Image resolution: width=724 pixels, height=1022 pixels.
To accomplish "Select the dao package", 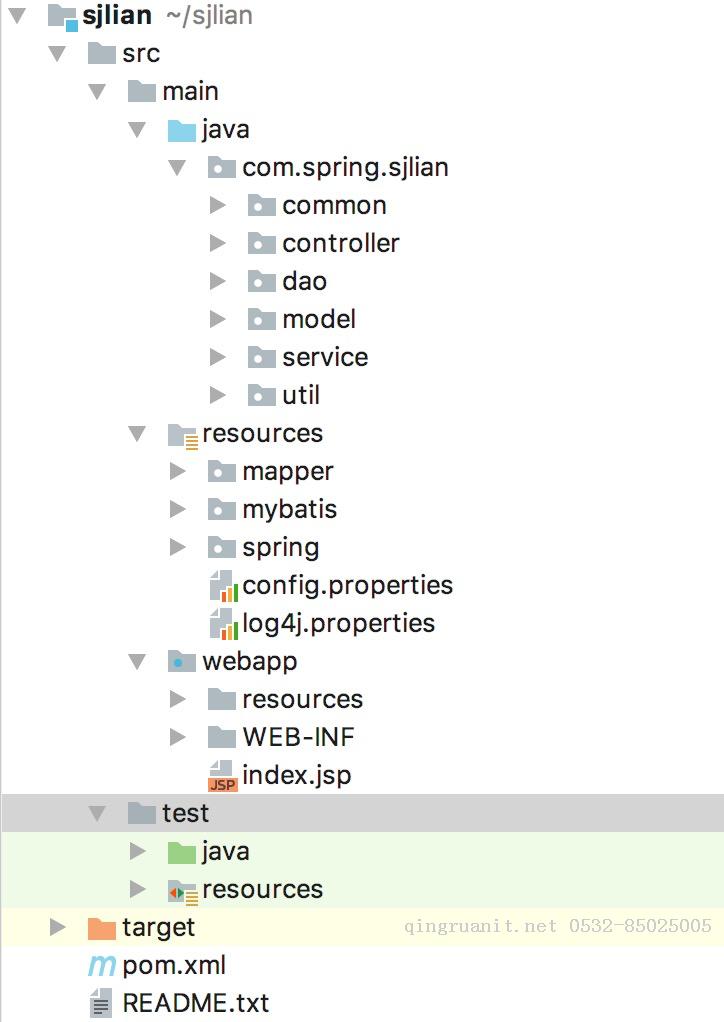I will click(304, 281).
